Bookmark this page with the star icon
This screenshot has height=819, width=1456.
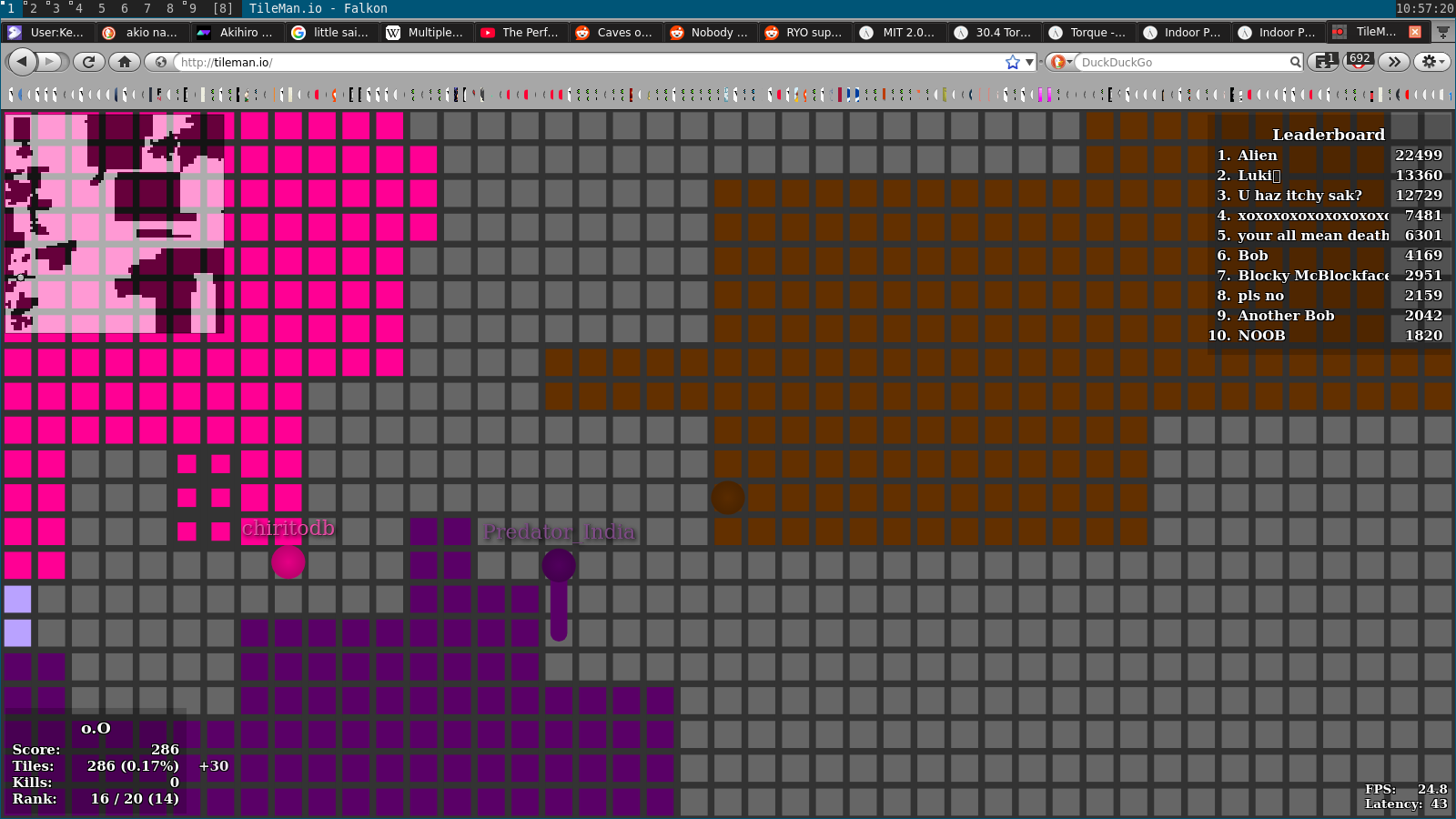[x=1013, y=62]
